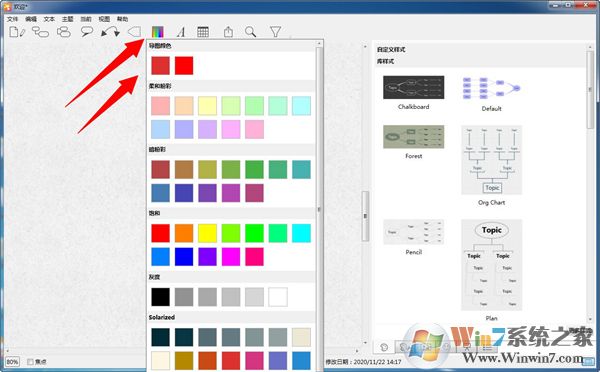The image size is (600, 372).
Task: Click the new document pencil icon
Action: [x=17, y=32]
